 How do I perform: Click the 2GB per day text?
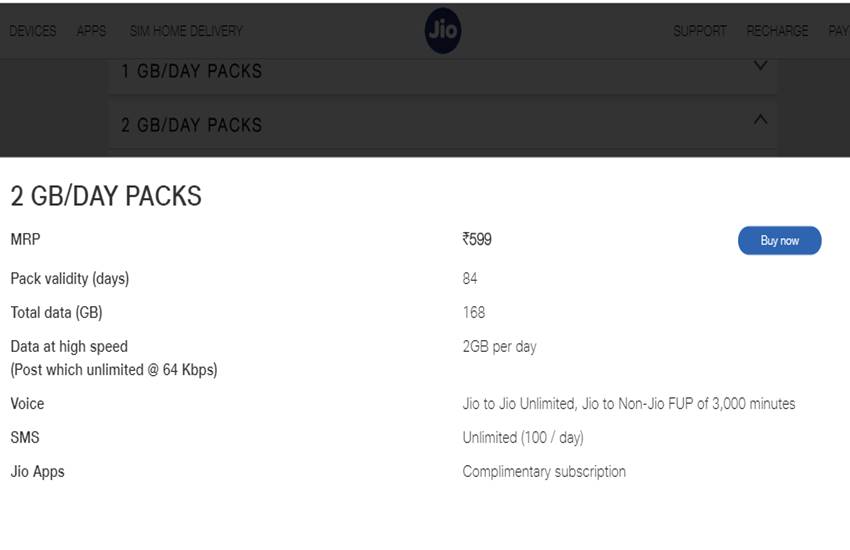pos(499,347)
